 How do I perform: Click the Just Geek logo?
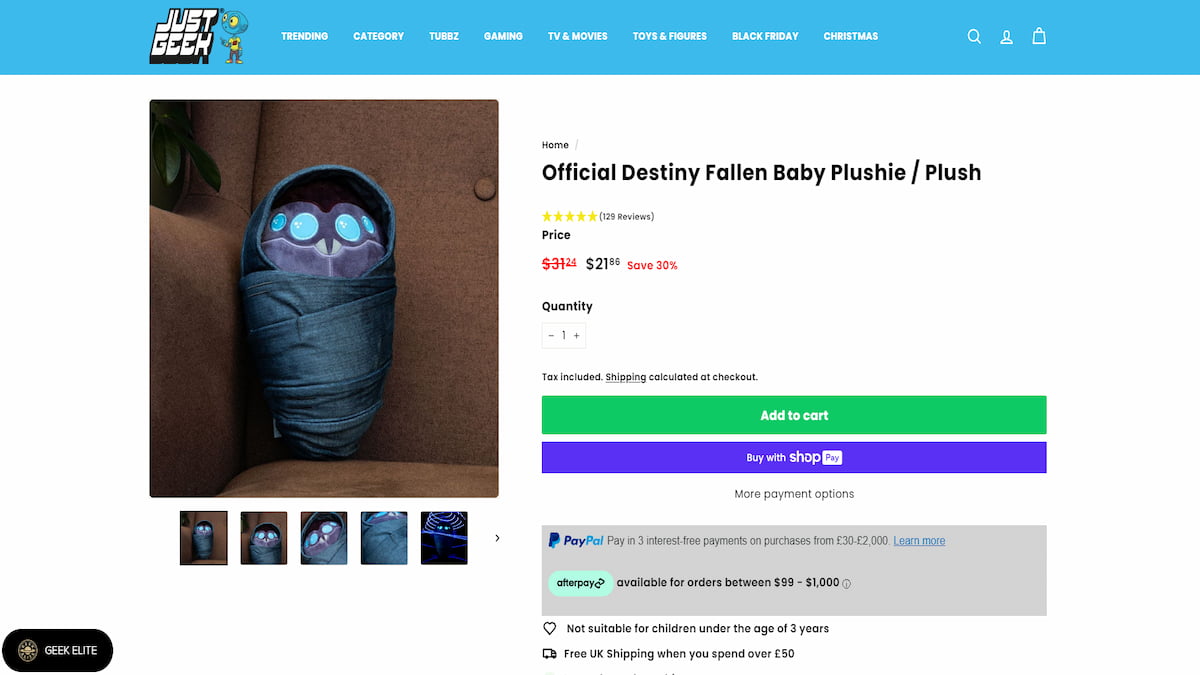tap(196, 36)
